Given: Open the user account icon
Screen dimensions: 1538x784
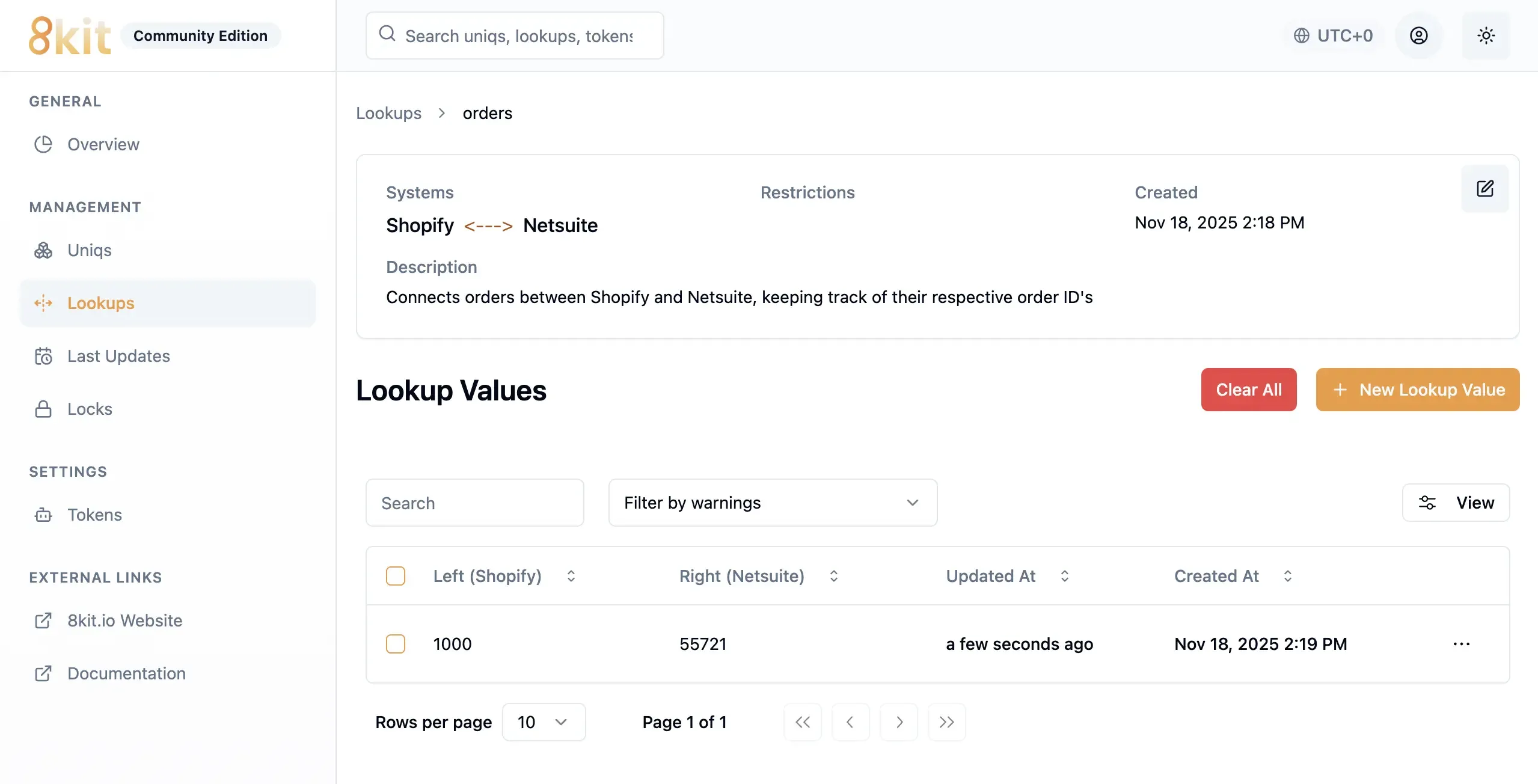Looking at the screenshot, I should tap(1419, 35).
